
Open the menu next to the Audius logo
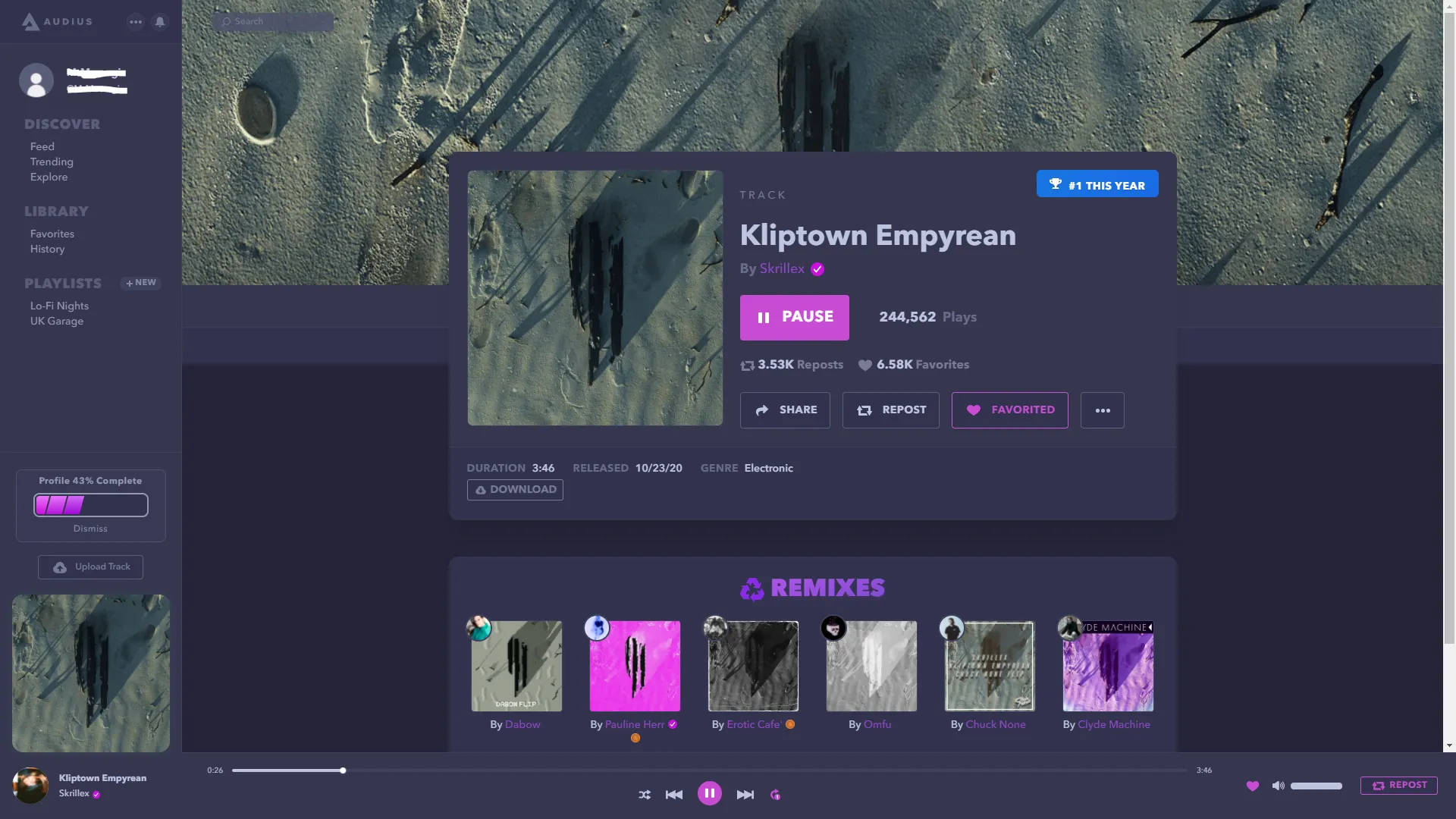point(136,21)
